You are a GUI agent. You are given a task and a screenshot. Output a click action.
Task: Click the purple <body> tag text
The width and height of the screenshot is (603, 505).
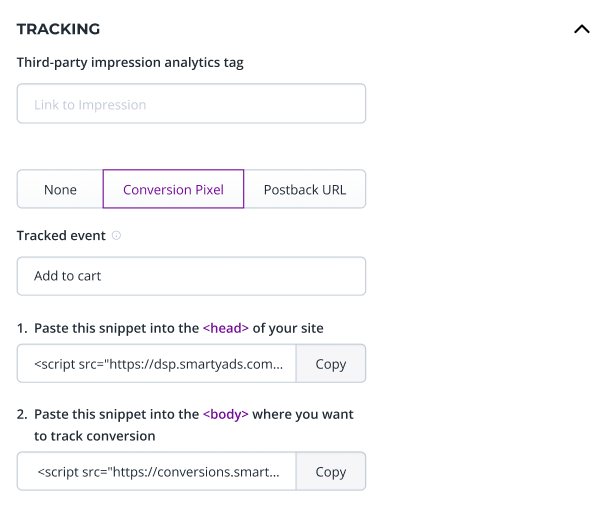coord(225,414)
